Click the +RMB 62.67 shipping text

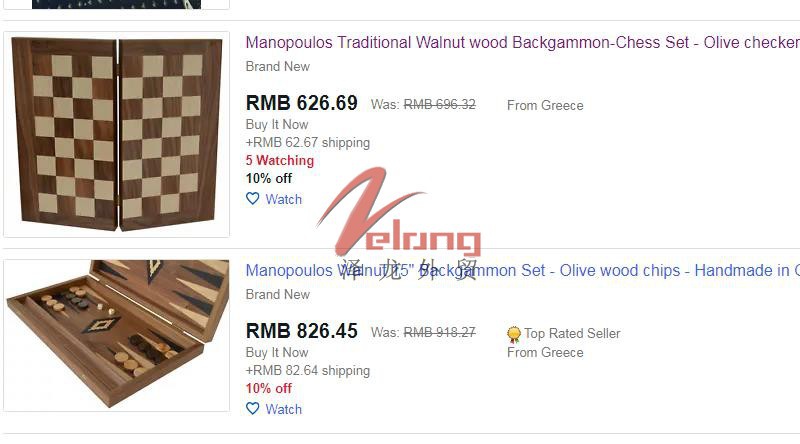point(308,142)
